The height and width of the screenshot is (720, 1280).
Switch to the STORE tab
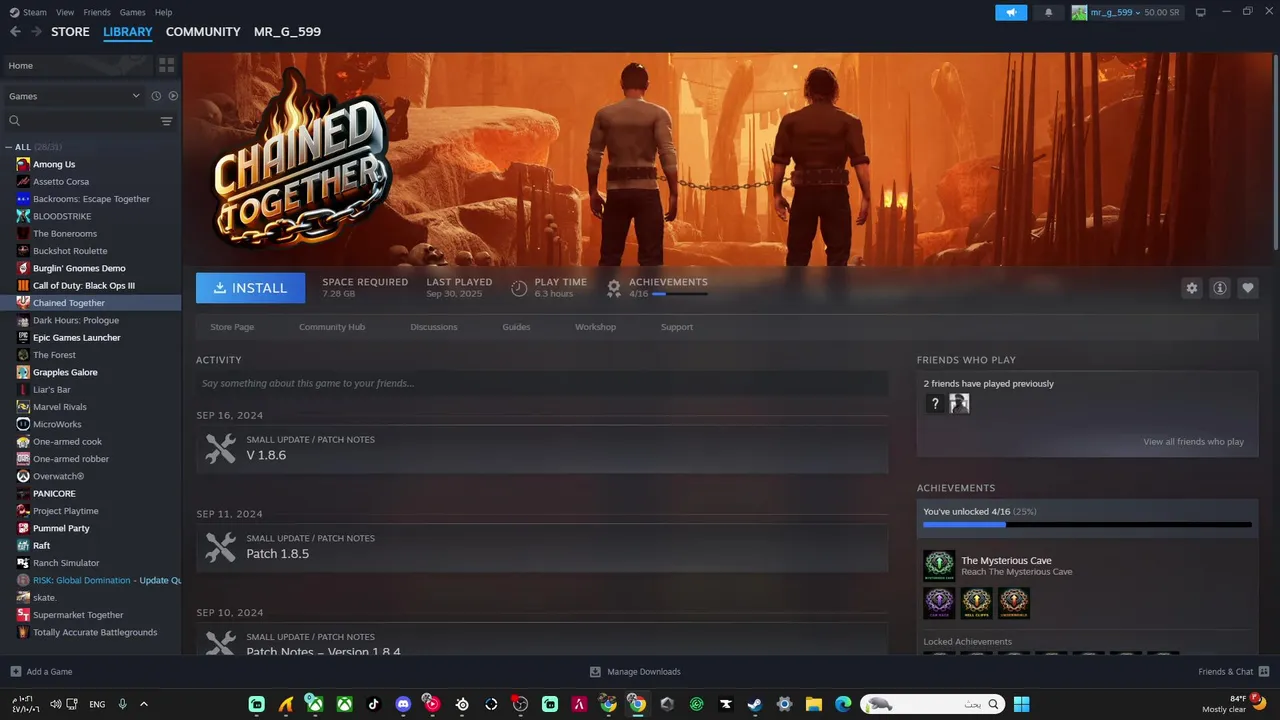pyautogui.click(x=70, y=32)
